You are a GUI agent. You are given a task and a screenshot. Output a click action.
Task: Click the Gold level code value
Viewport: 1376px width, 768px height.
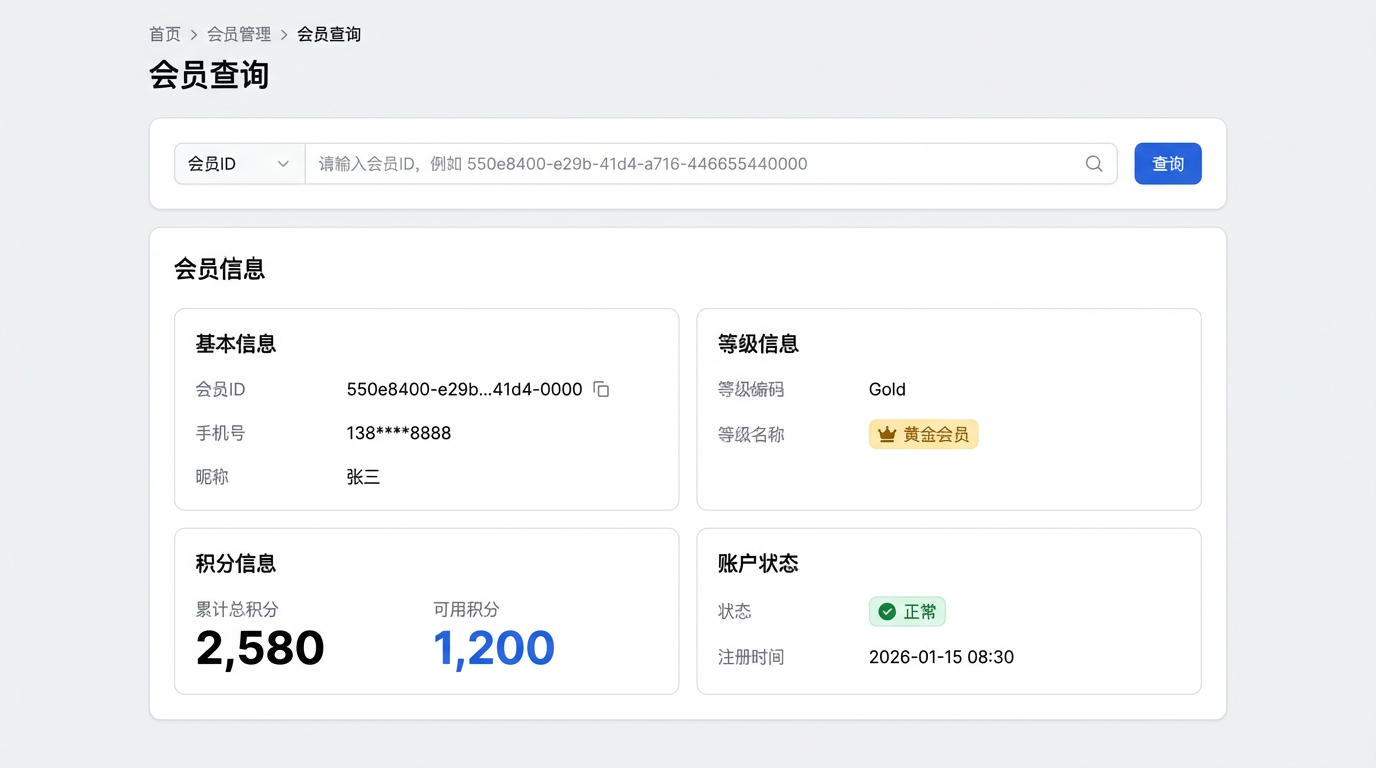tap(887, 389)
